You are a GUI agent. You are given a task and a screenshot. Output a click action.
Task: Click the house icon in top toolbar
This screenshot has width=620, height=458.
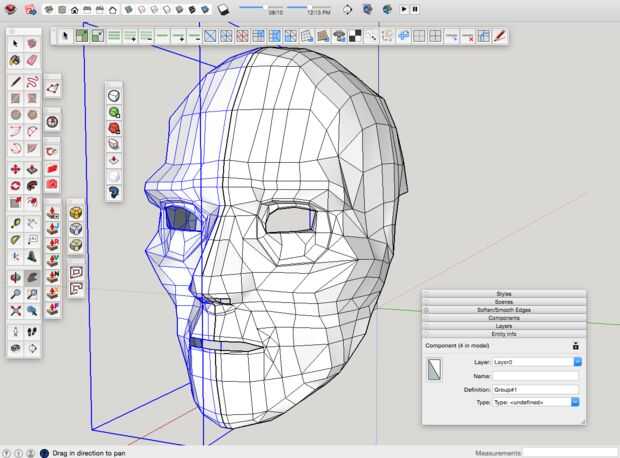pyautogui.click(x=75, y=10)
